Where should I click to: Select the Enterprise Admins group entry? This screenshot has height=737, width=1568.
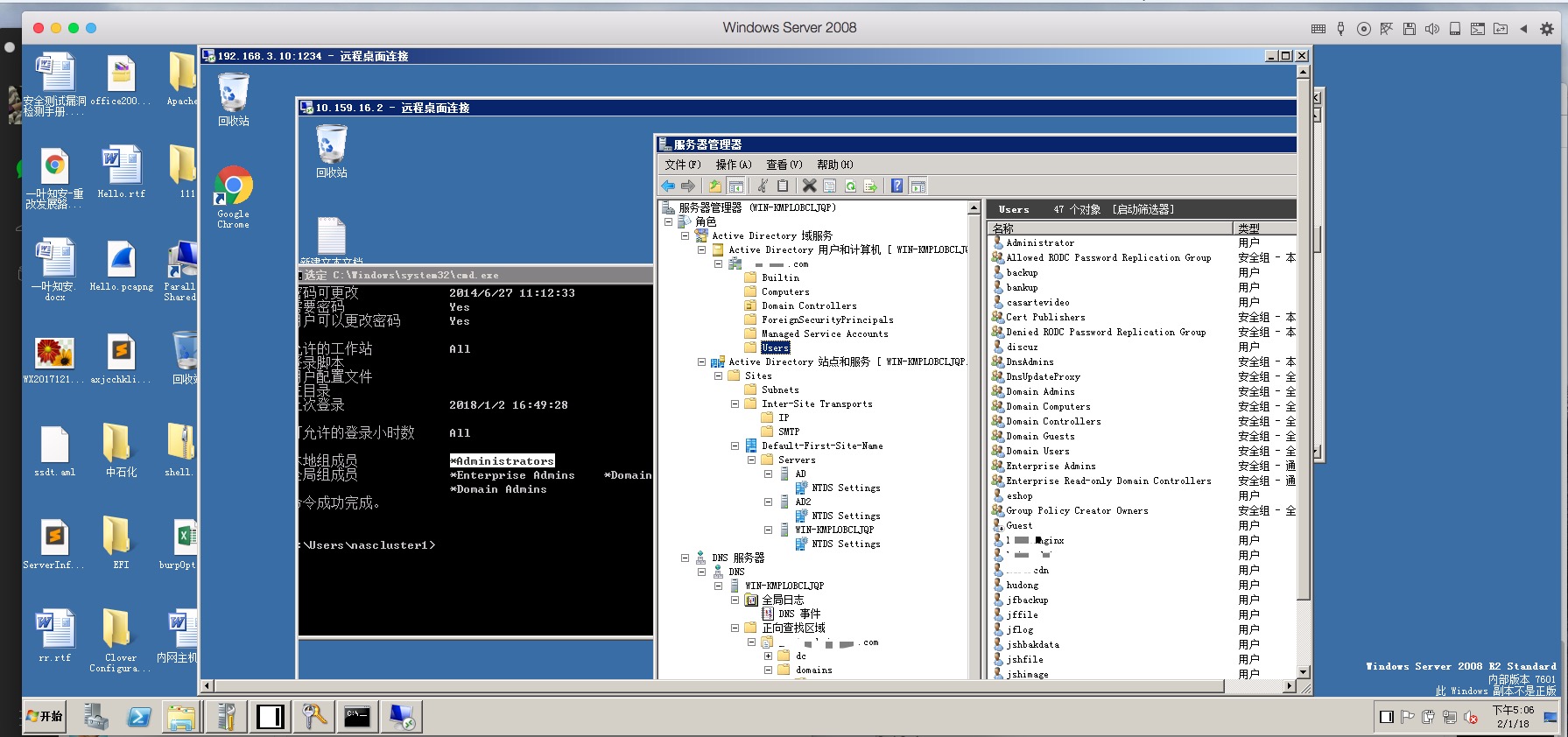pyautogui.click(x=1051, y=467)
